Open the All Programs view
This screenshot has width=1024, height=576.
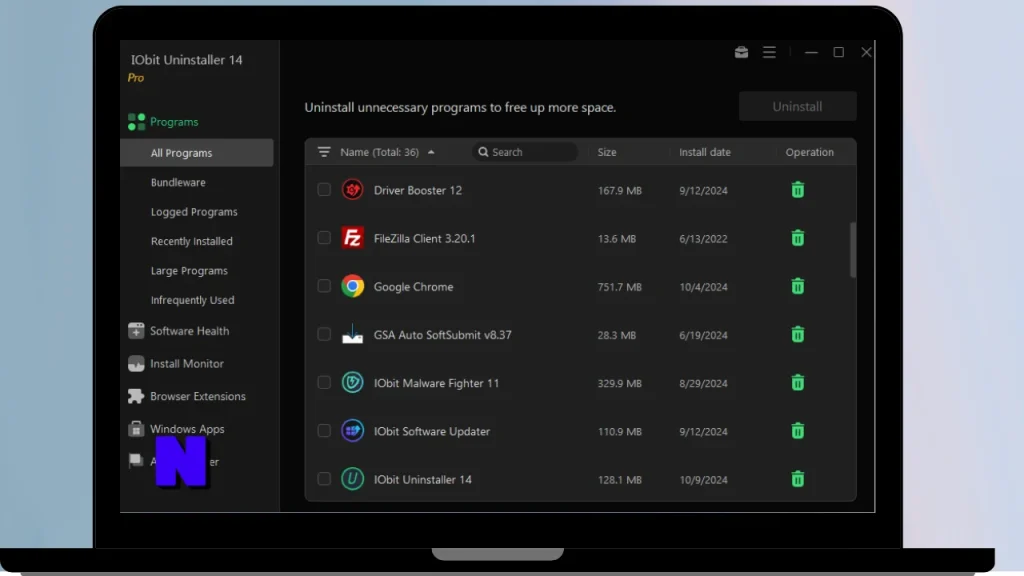pyautogui.click(x=197, y=153)
